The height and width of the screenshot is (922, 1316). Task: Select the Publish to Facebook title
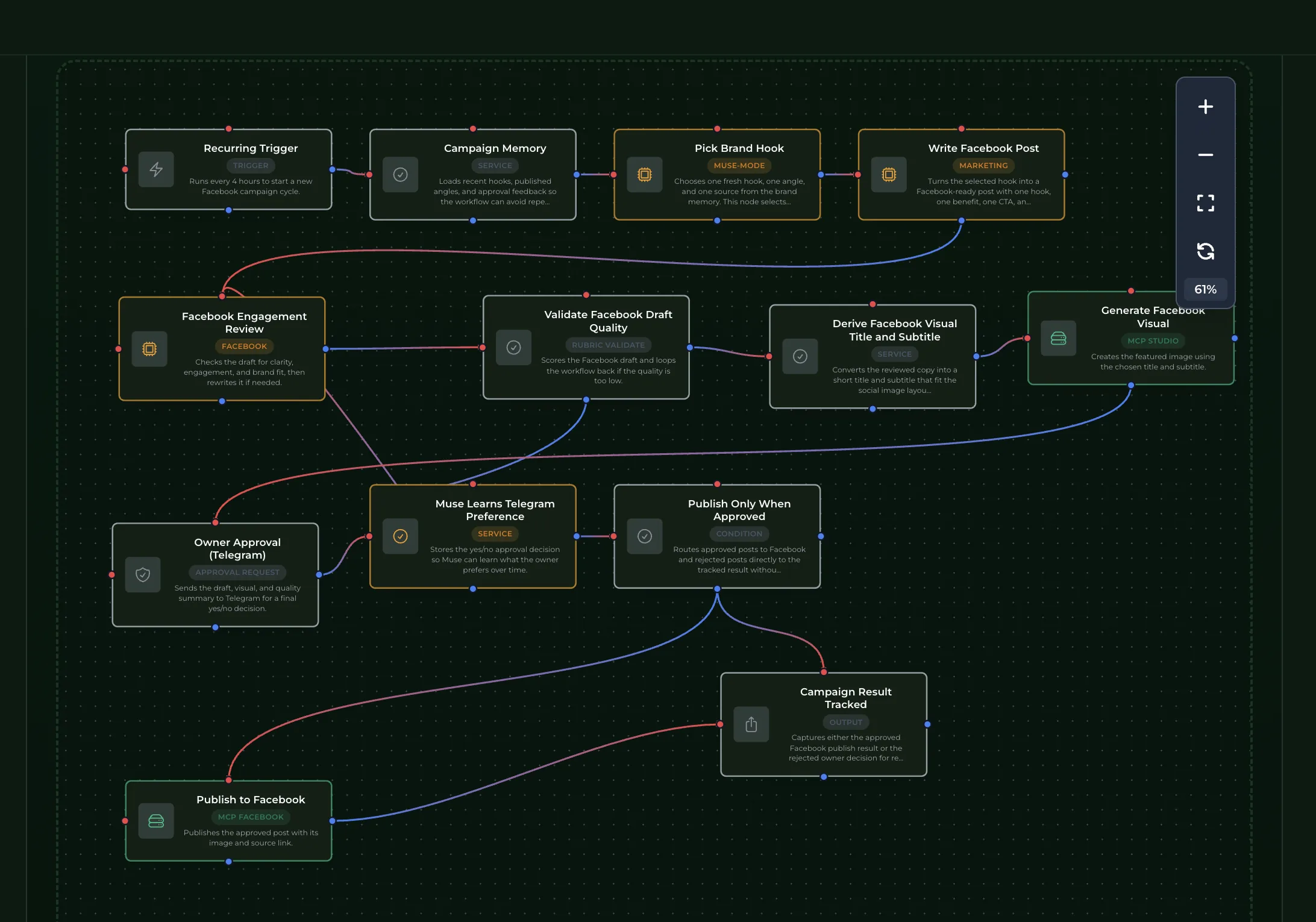(251, 800)
